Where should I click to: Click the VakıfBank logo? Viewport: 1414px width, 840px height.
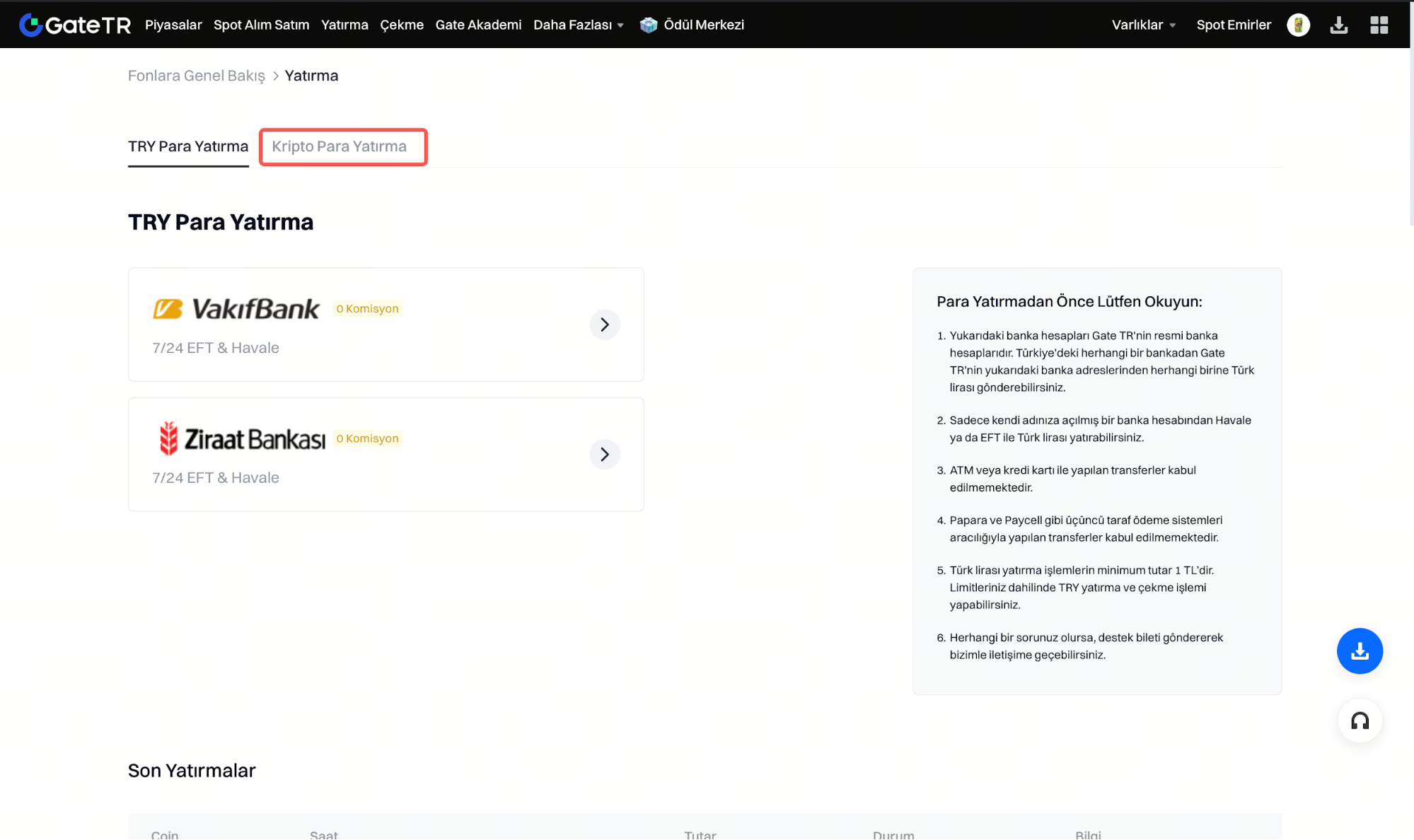pos(236,309)
